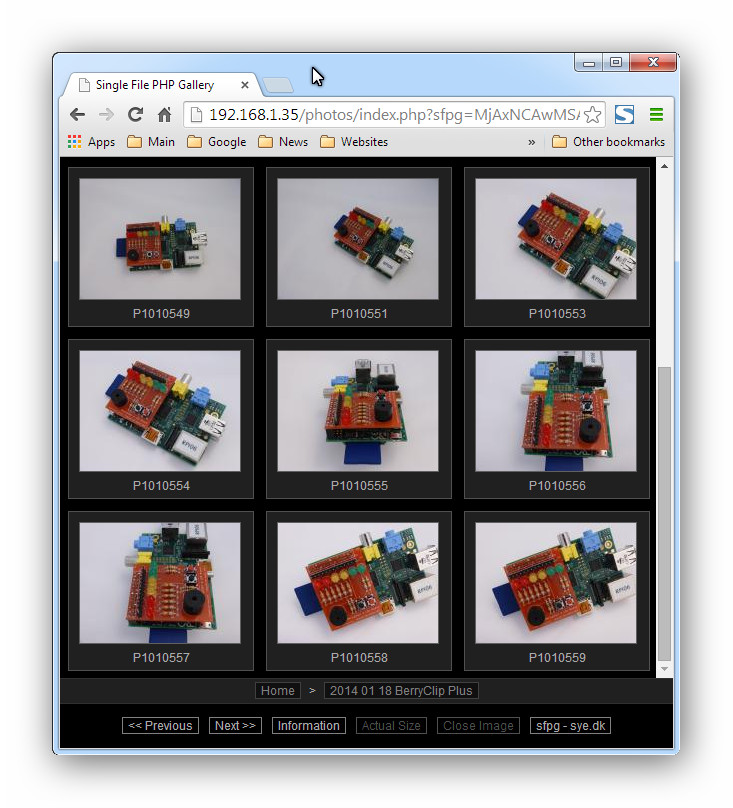Open thumbnail P1010555
733x808 pixels.
(x=358, y=411)
